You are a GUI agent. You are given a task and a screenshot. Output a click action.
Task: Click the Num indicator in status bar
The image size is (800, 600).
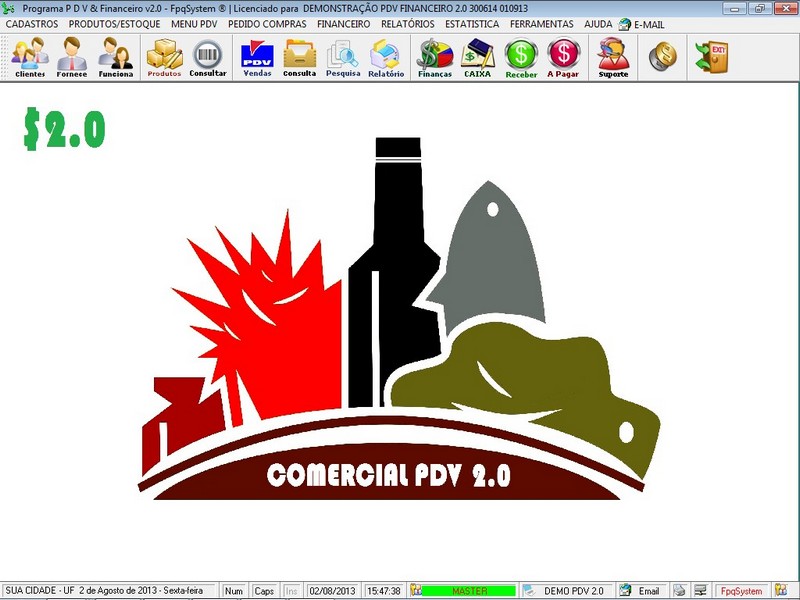point(234,591)
